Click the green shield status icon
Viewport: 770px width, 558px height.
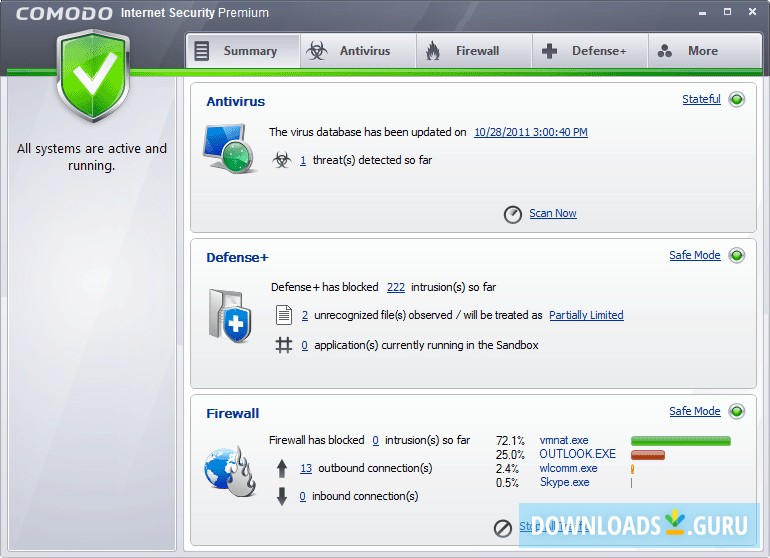click(93, 75)
